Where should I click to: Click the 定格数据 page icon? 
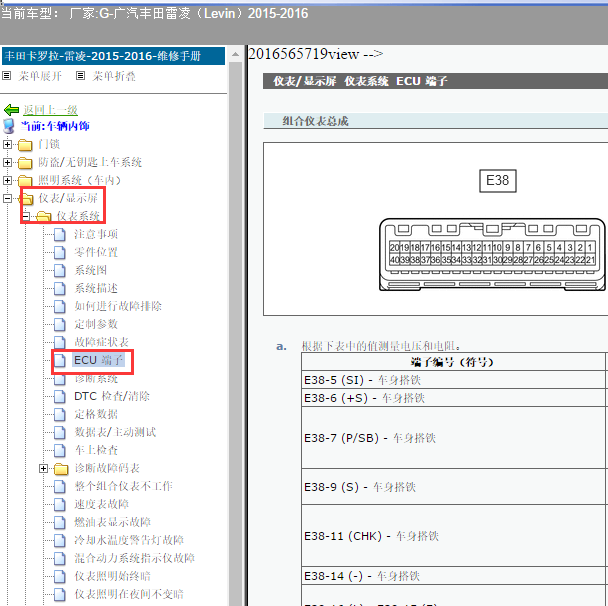(x=59, y=414)
